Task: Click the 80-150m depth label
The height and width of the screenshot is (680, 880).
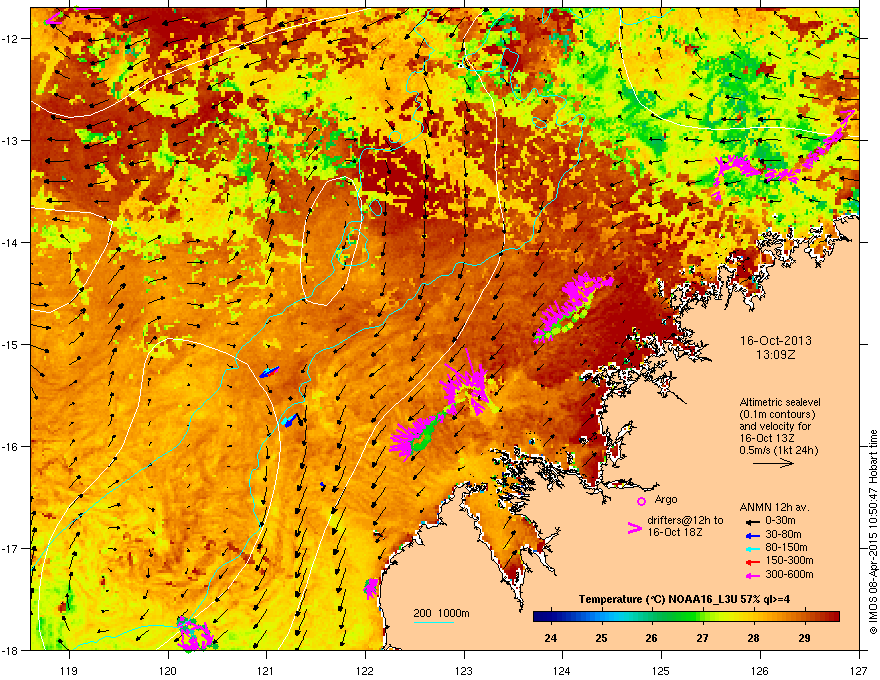Action: pos(786,548)
